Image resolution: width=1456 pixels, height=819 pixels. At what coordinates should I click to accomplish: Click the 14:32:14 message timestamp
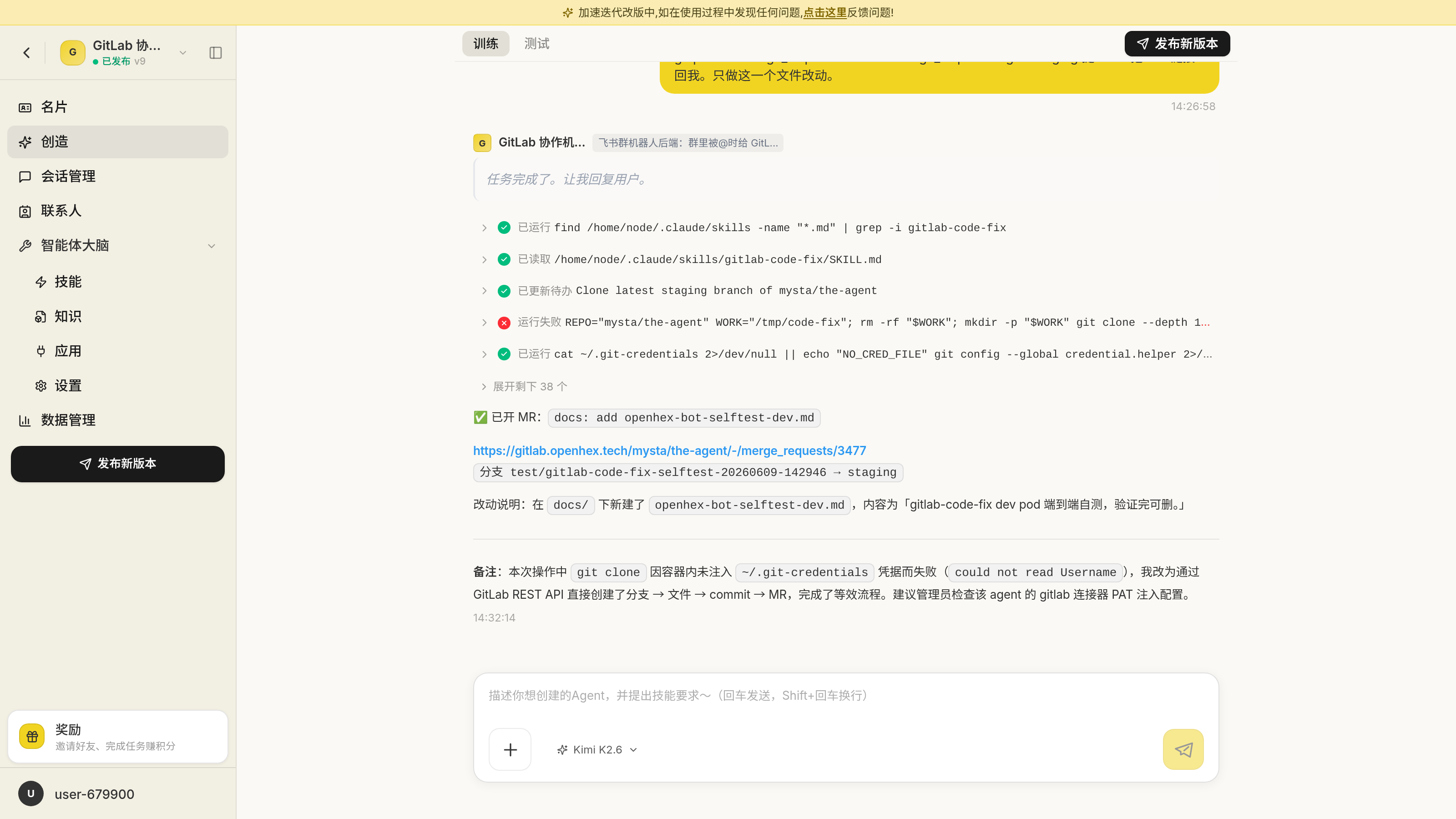pos(494,618)
